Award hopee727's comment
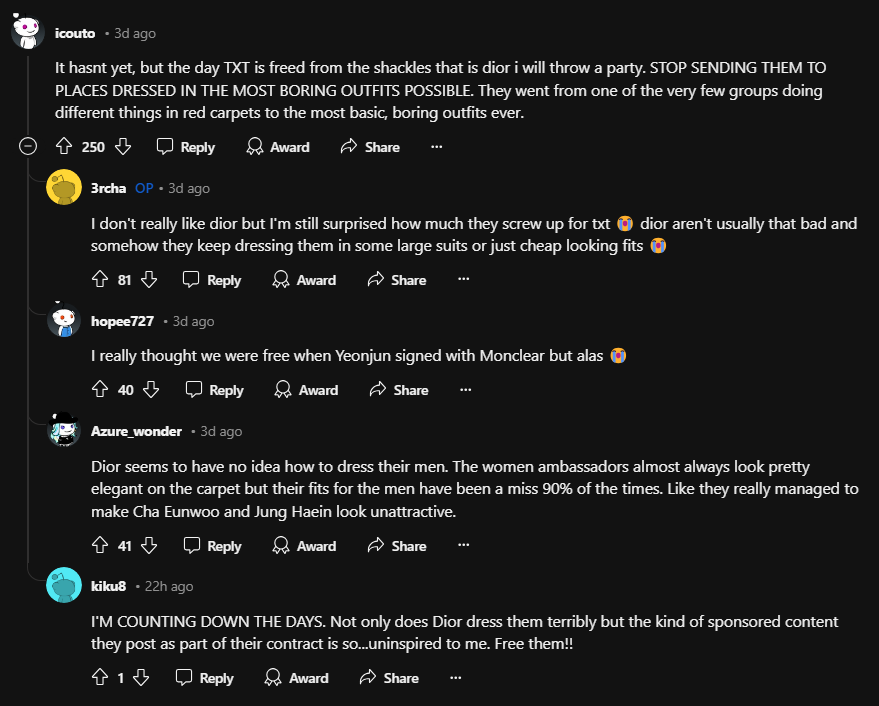 coord(307,390)
